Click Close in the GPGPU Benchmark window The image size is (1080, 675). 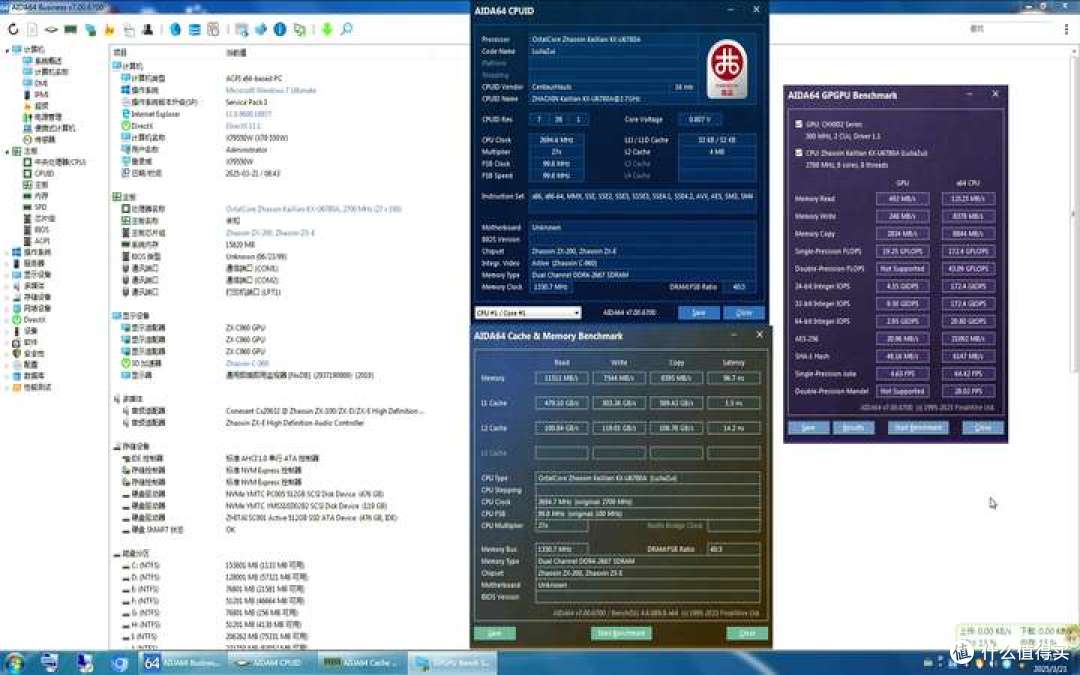click(x=983, y=428)
